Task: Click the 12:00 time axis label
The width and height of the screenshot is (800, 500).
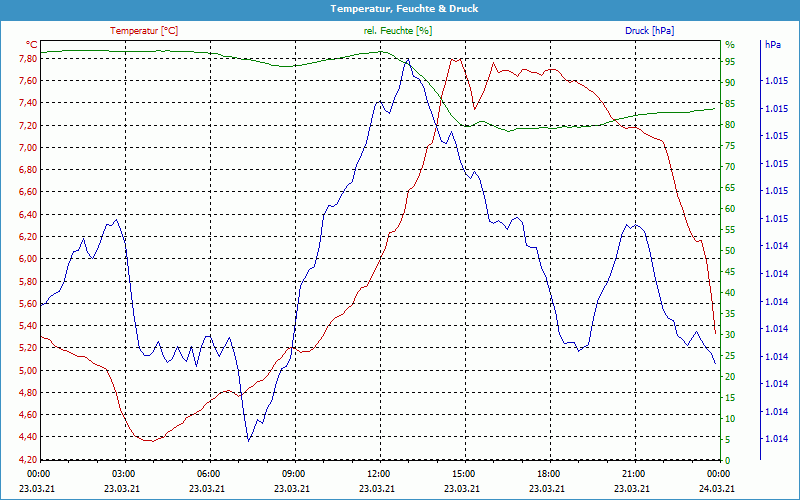Action: coord(379,473)
